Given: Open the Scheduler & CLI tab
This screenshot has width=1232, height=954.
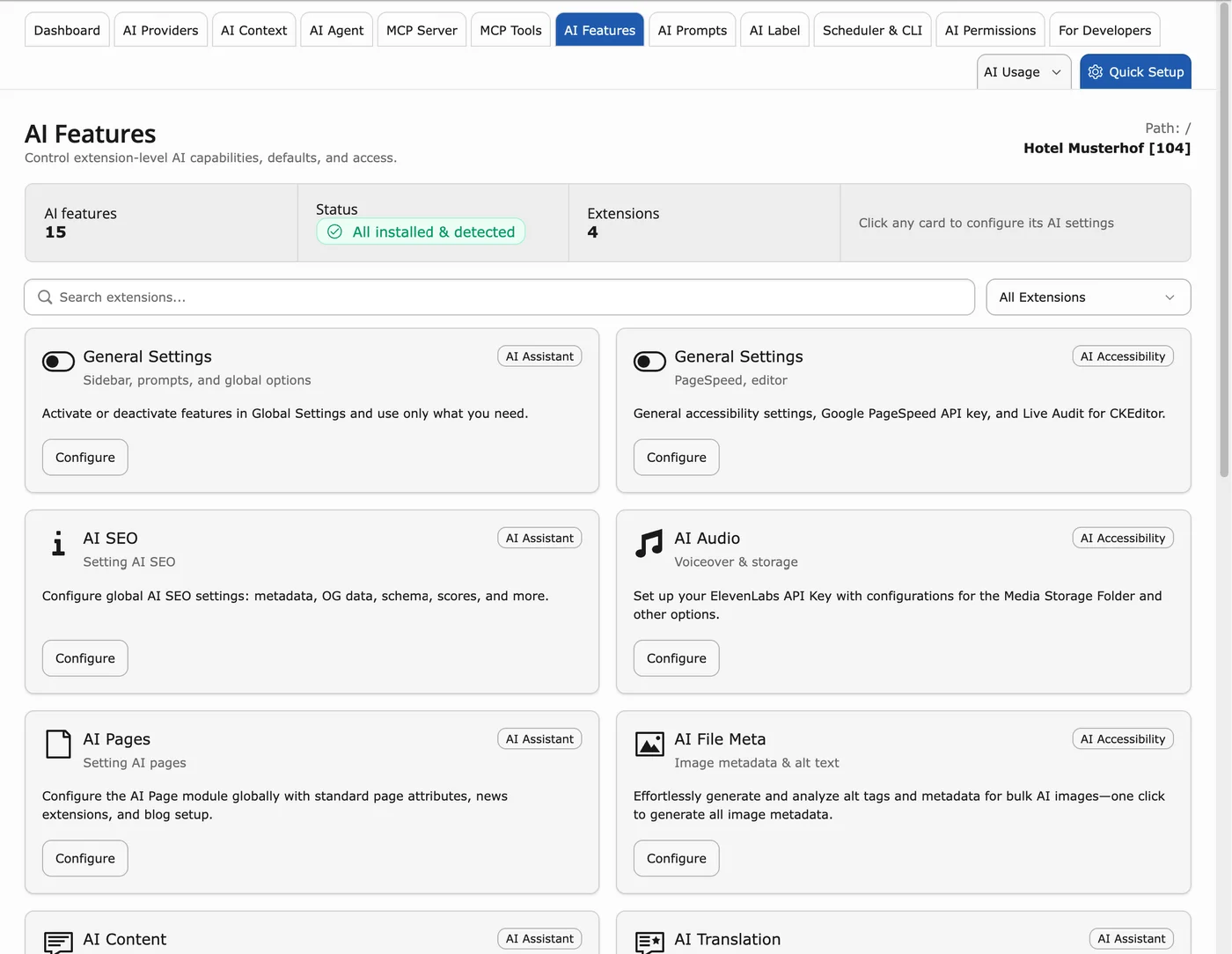Looking at the screenshot, I should (872, 30).
